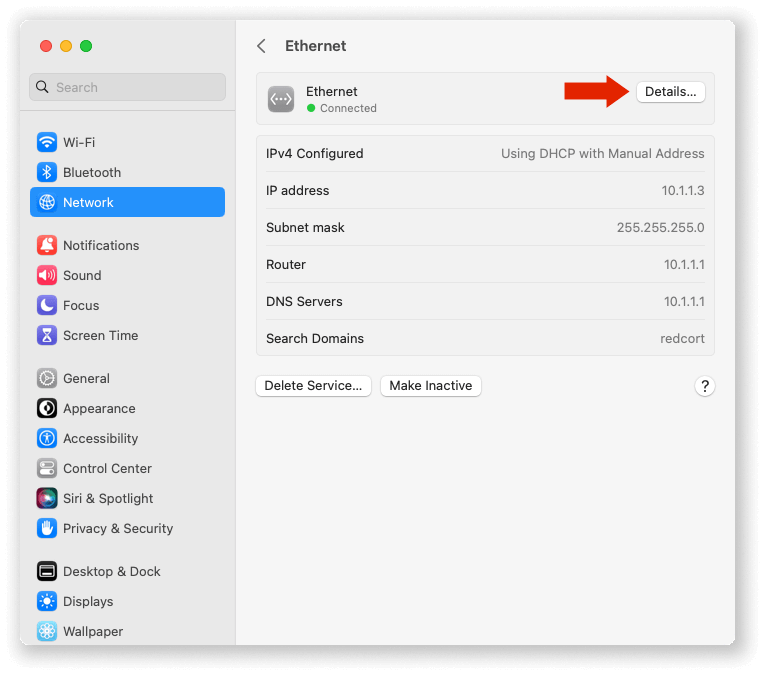765x675 pixels.
Task: Select Bluetooth in the sidebar
Action: [x=127, y=172]
